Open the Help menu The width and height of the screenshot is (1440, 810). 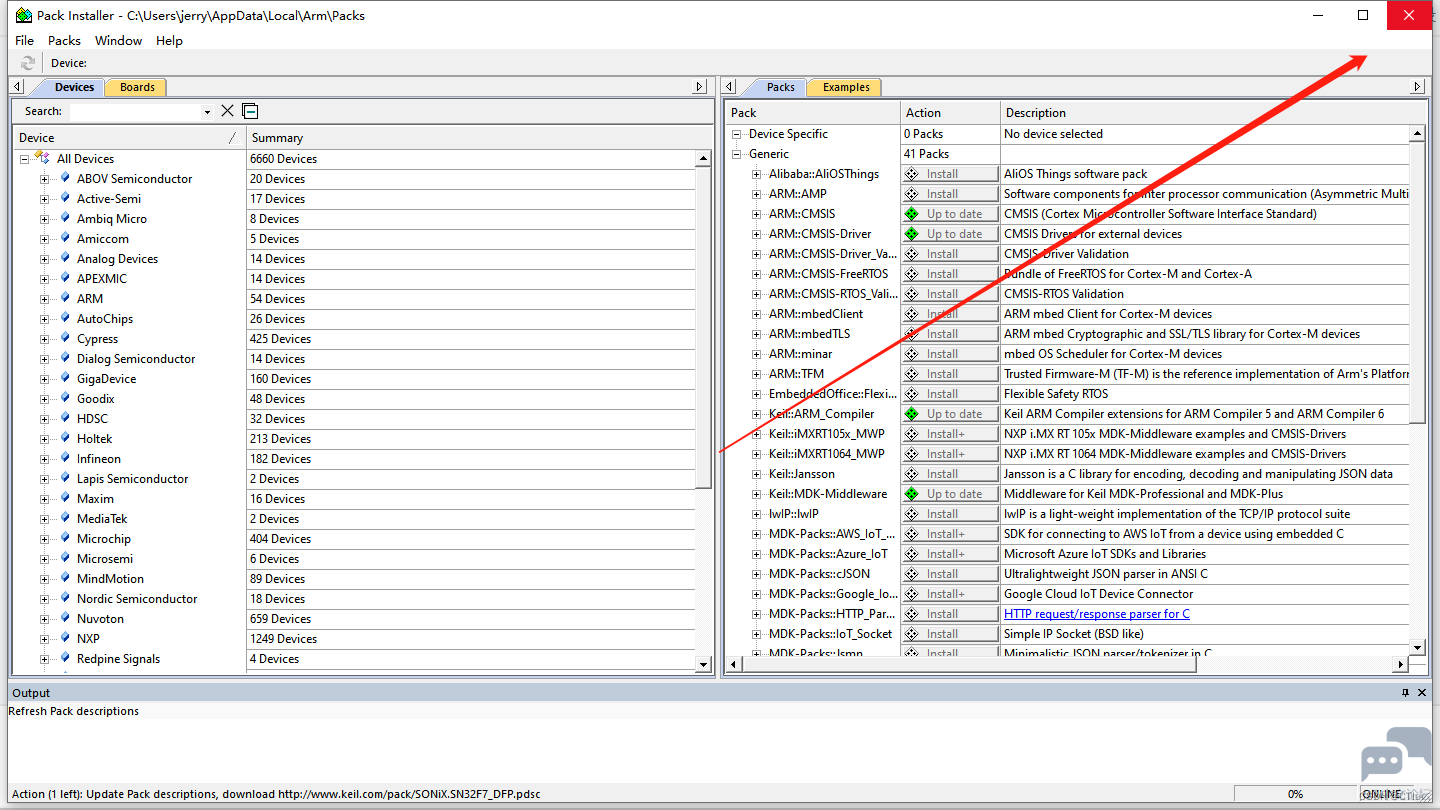click(169, 40)
